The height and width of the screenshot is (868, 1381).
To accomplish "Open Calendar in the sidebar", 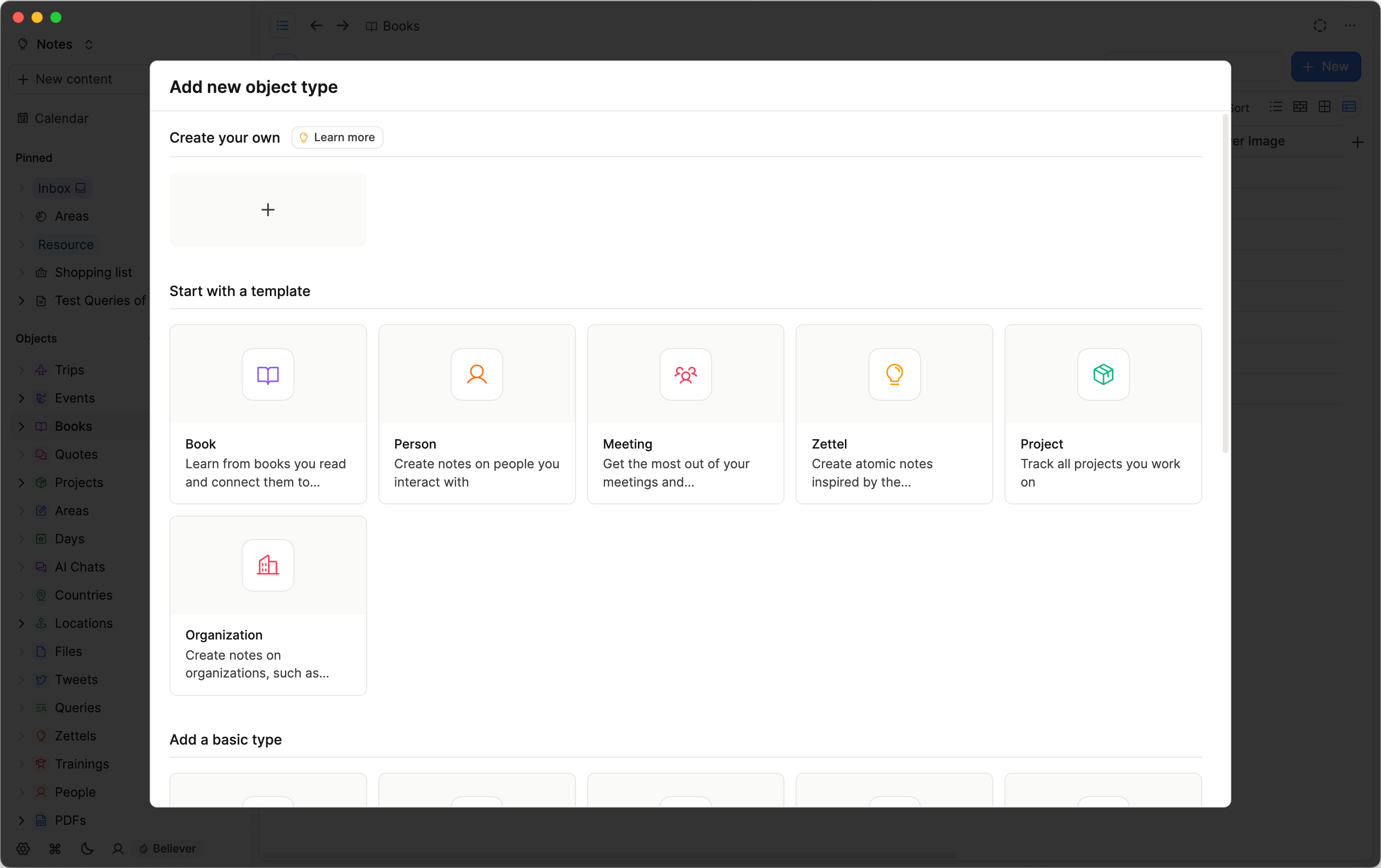I will [x=61, y=118].
